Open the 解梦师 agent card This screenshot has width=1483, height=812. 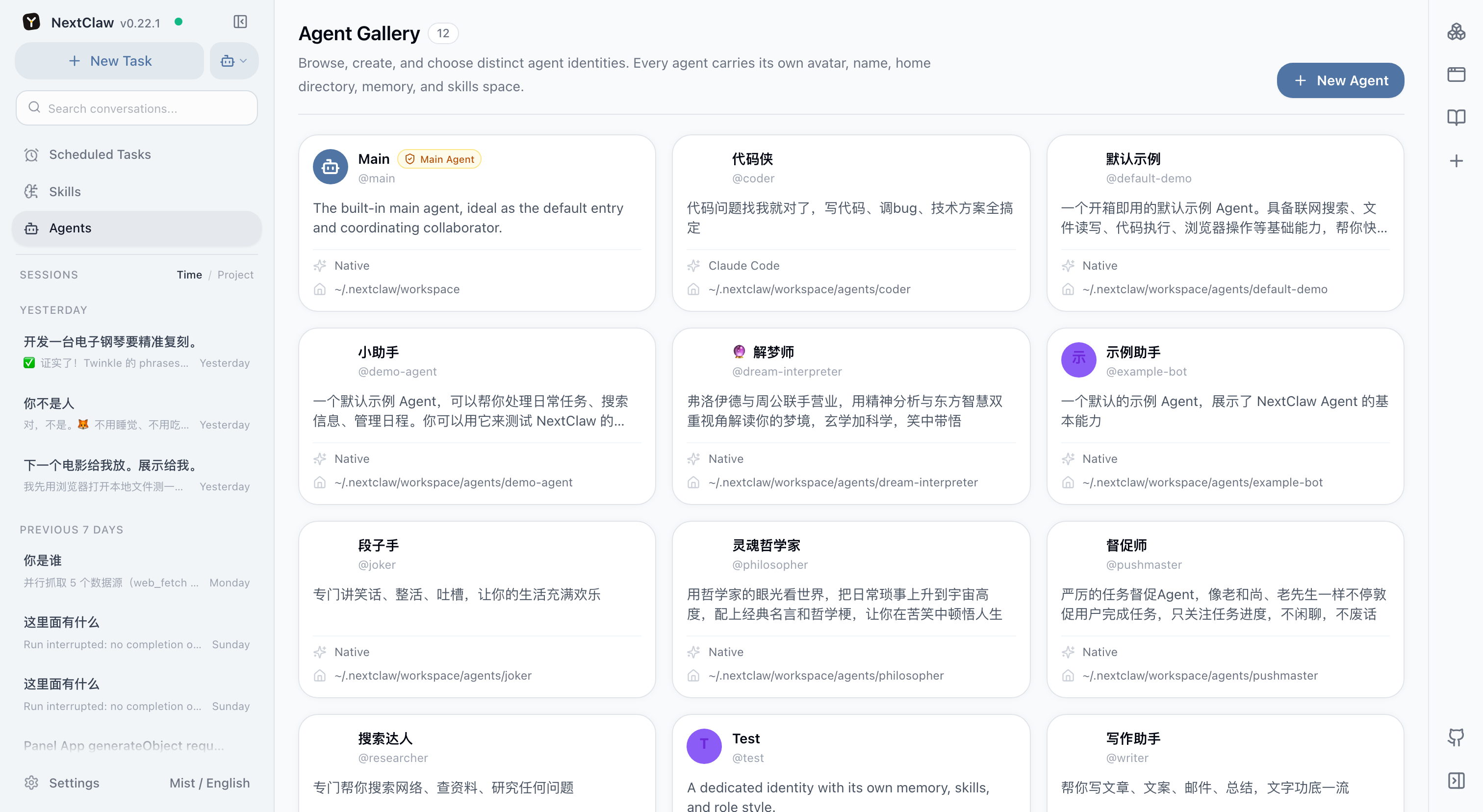tap(851, 416)
